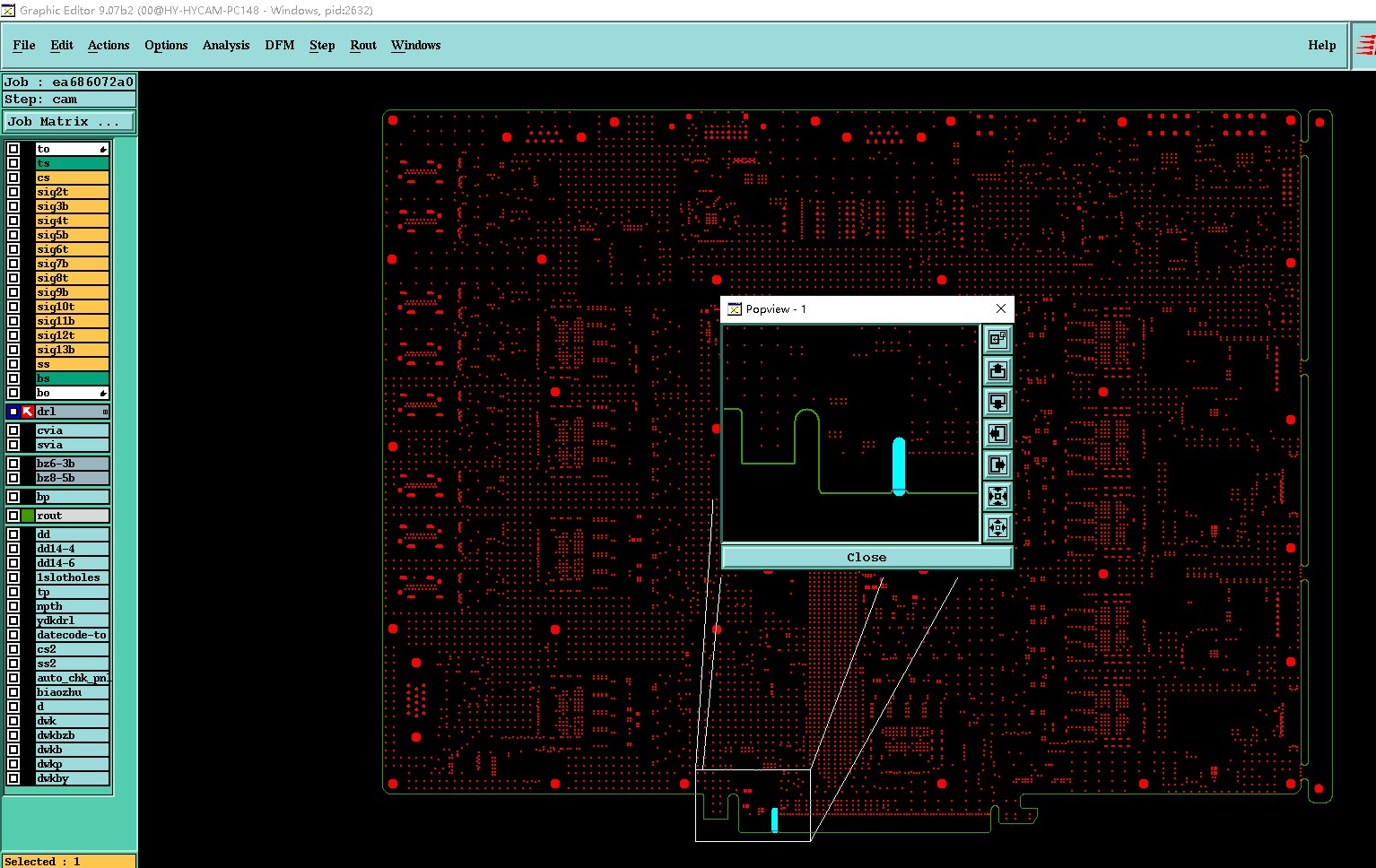Viewport: 1376px width, 868px height.
Task: Click the zoom out arrows icon in Popview
Action: pyautogui.click(x=997, y=528)
